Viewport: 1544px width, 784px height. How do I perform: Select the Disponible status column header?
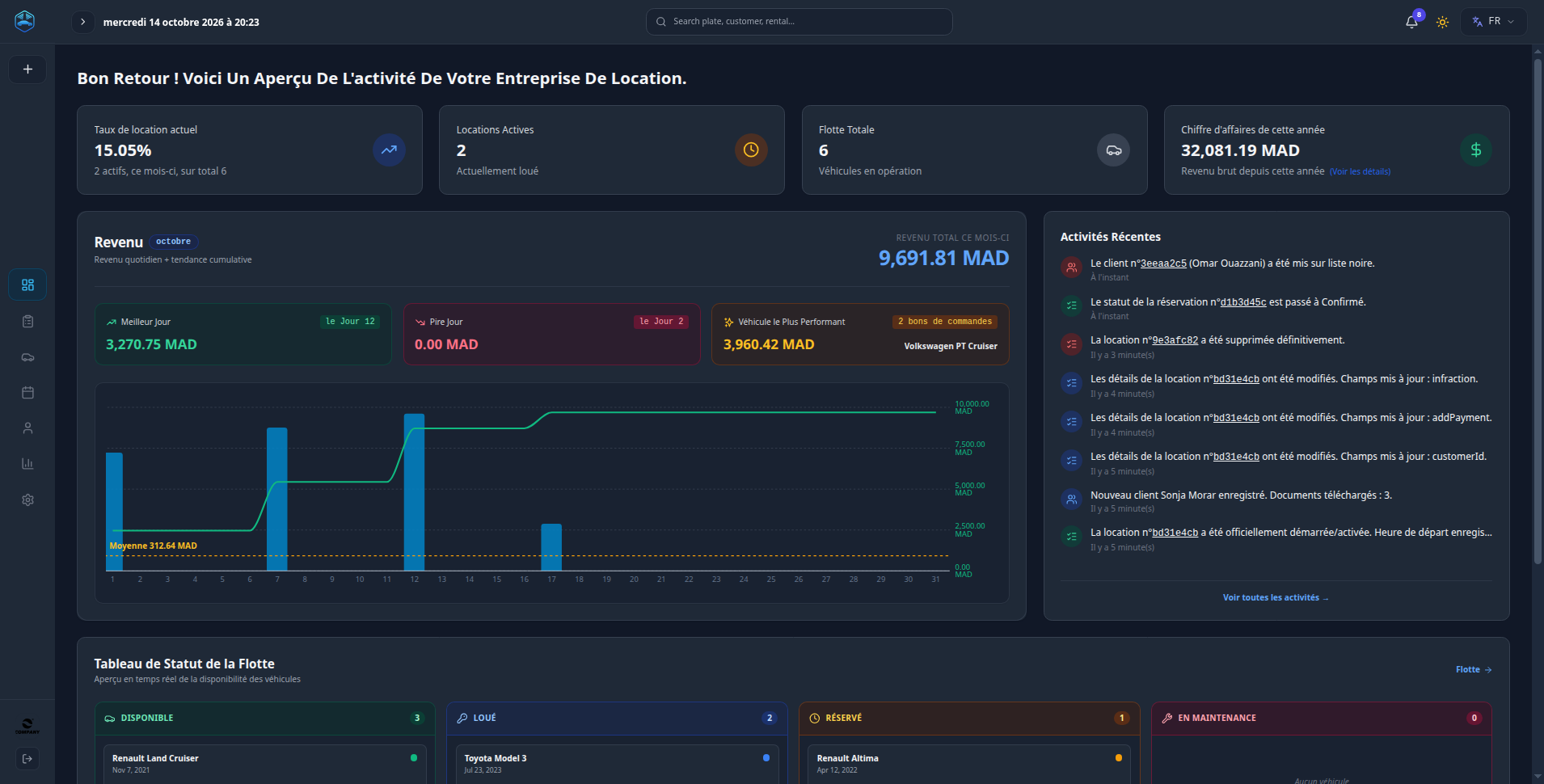pos(264,718)
